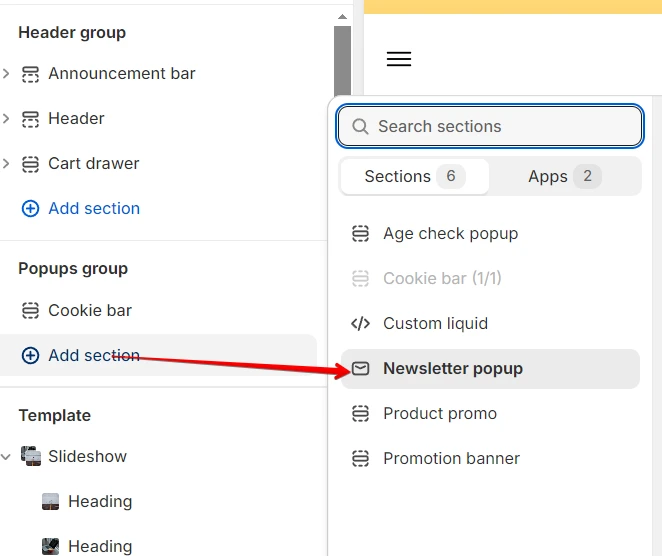This screenshot has height=556, width=662.
Task: Click the Header section icon
Action: 30,119
